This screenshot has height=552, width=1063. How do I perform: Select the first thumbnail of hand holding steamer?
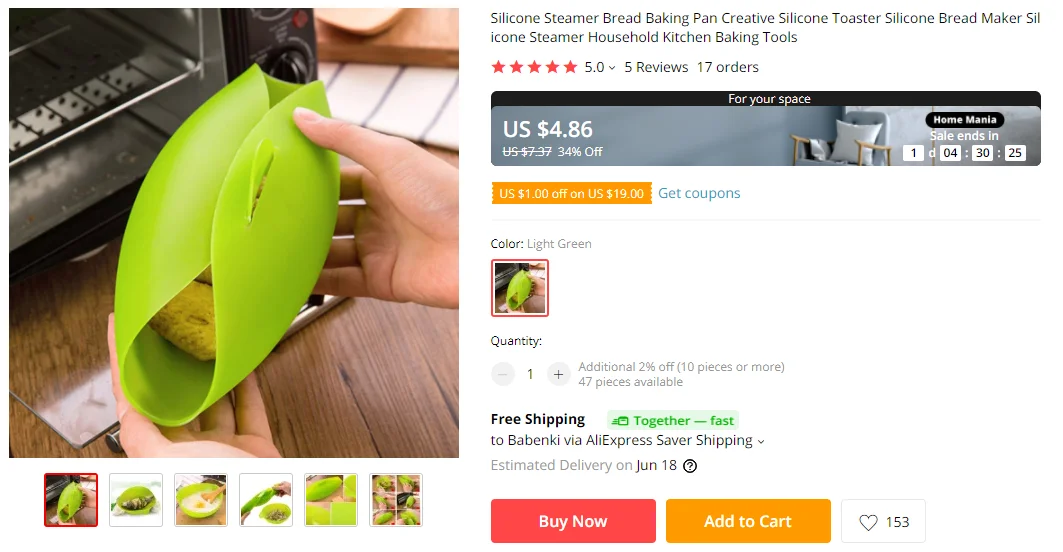point(71,500)
